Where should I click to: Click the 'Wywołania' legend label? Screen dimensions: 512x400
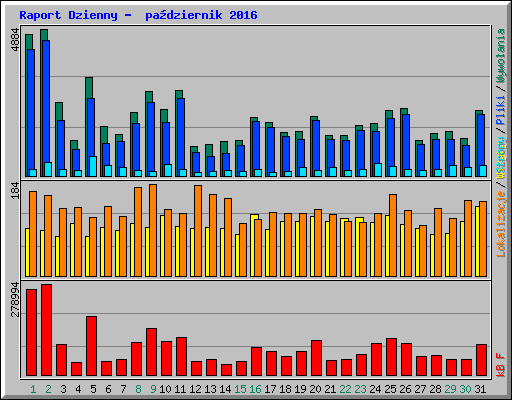(501, 56)
